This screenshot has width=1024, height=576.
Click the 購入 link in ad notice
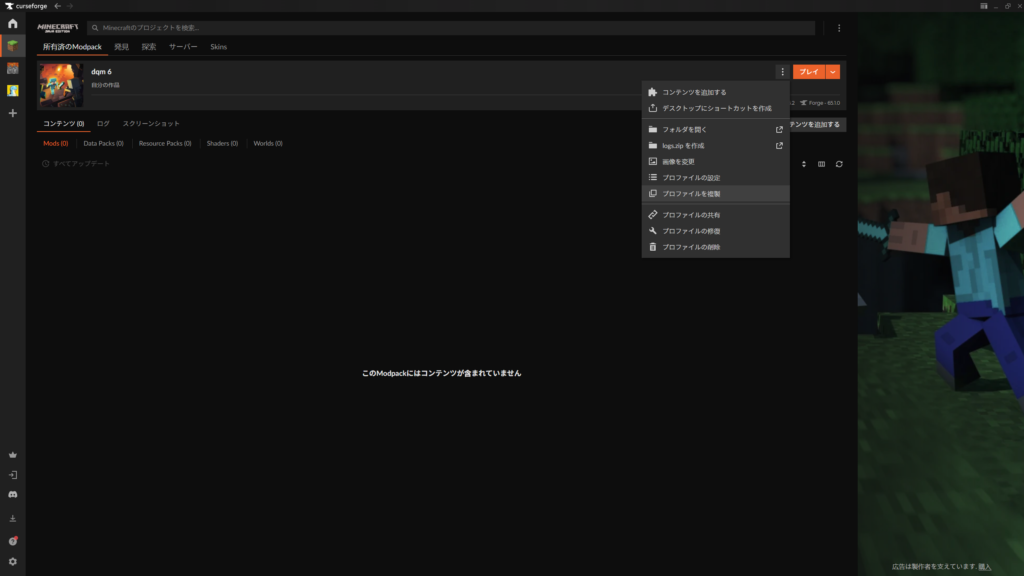tap(985, 566)
